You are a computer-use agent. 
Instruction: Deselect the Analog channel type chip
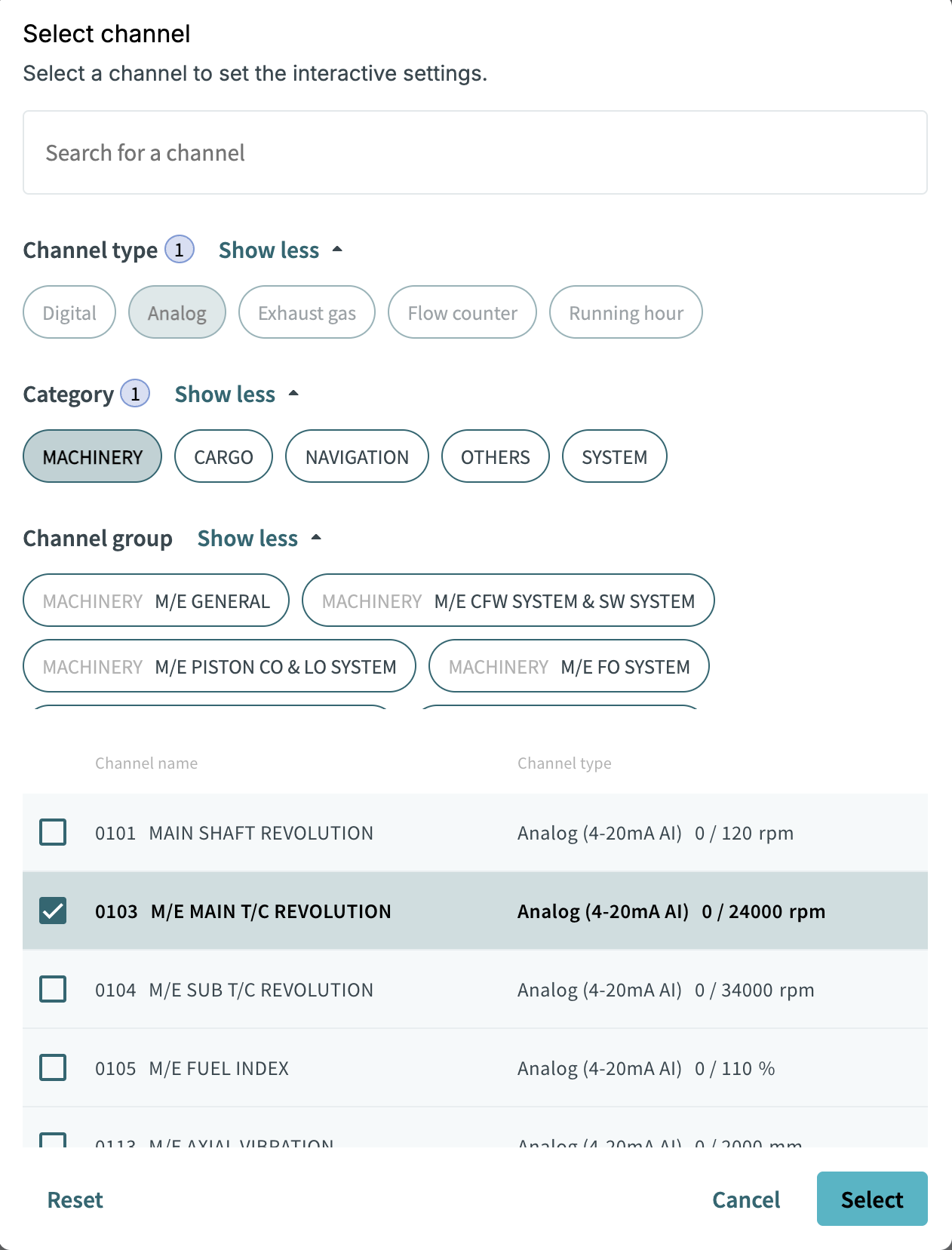coord(177,312)
